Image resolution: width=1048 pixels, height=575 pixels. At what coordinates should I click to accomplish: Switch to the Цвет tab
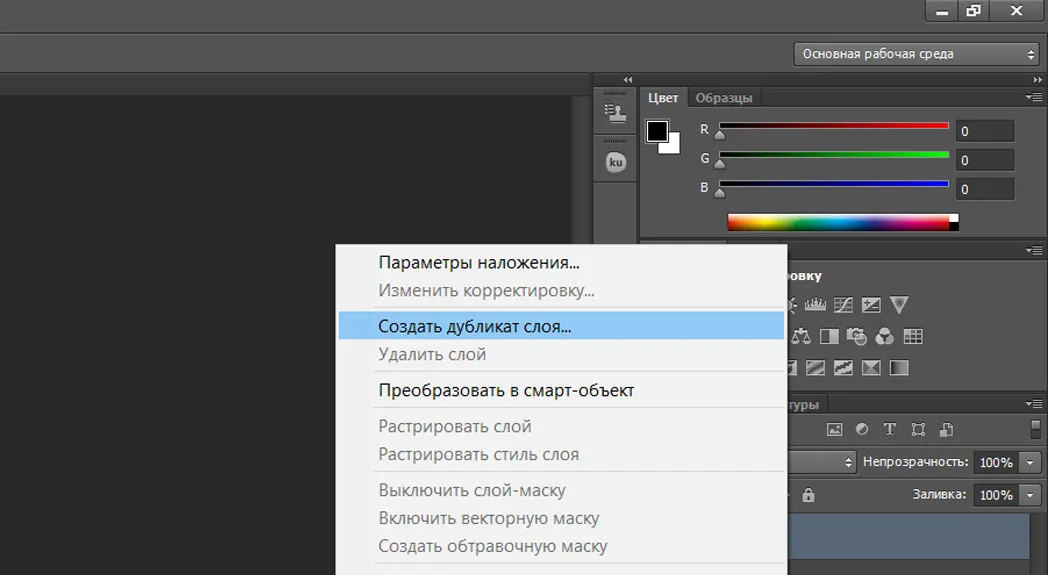tap(663, 98)
